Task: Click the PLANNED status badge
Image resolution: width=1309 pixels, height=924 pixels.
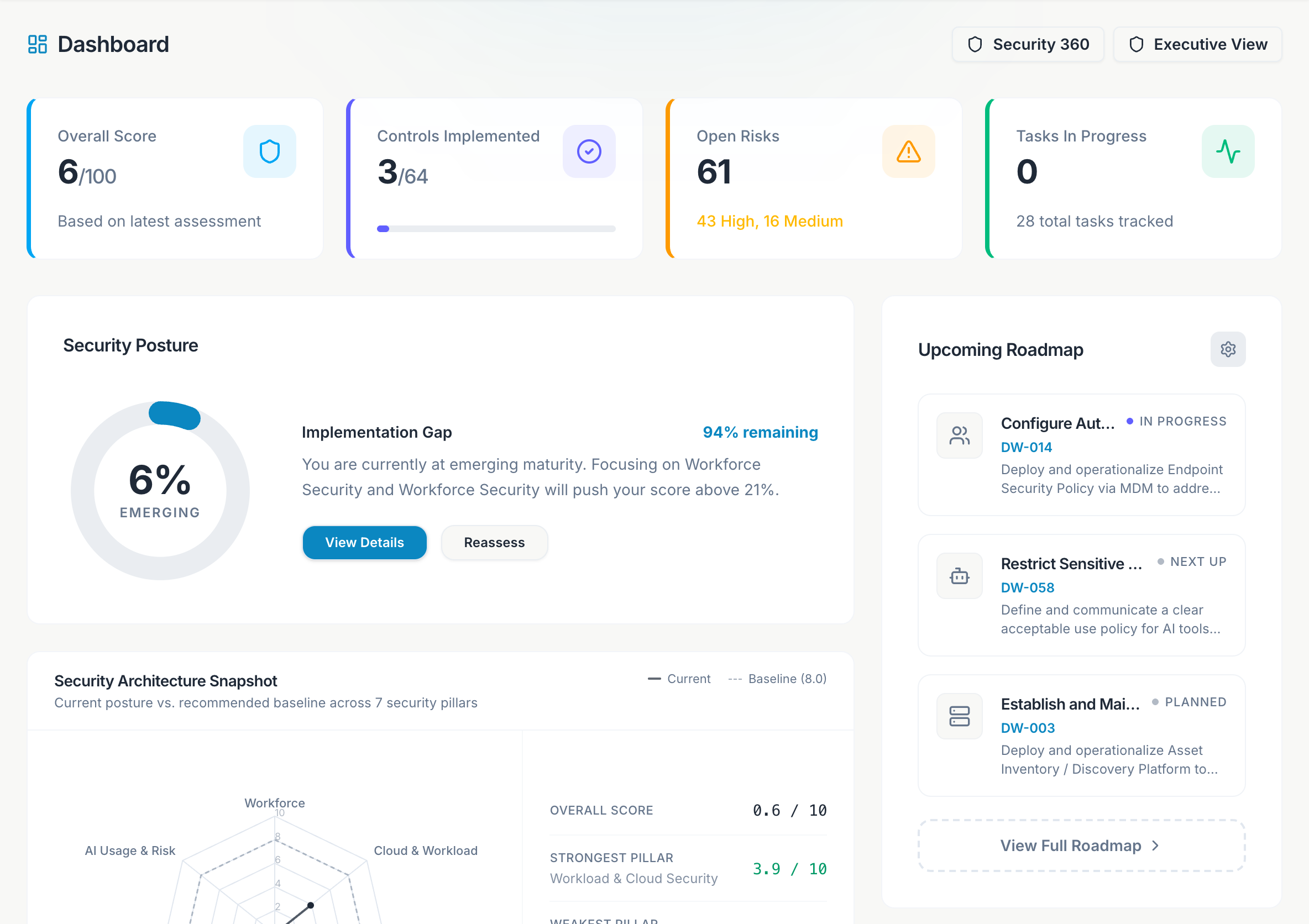Action: [1189, 702]
